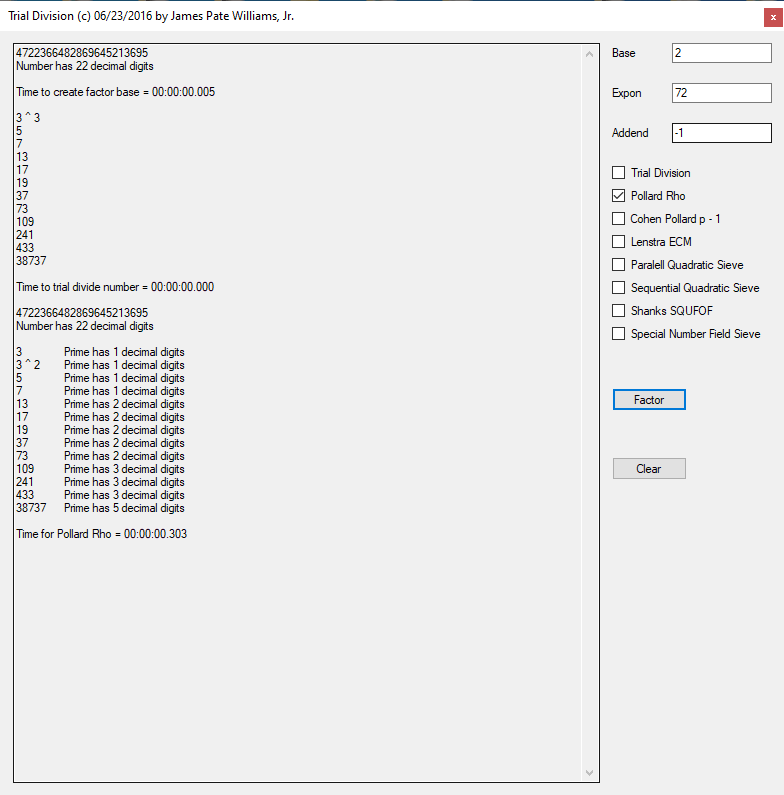Close the Trial Division window
Viewport: 784px width, 795px height.
click(x=771, y=17)
